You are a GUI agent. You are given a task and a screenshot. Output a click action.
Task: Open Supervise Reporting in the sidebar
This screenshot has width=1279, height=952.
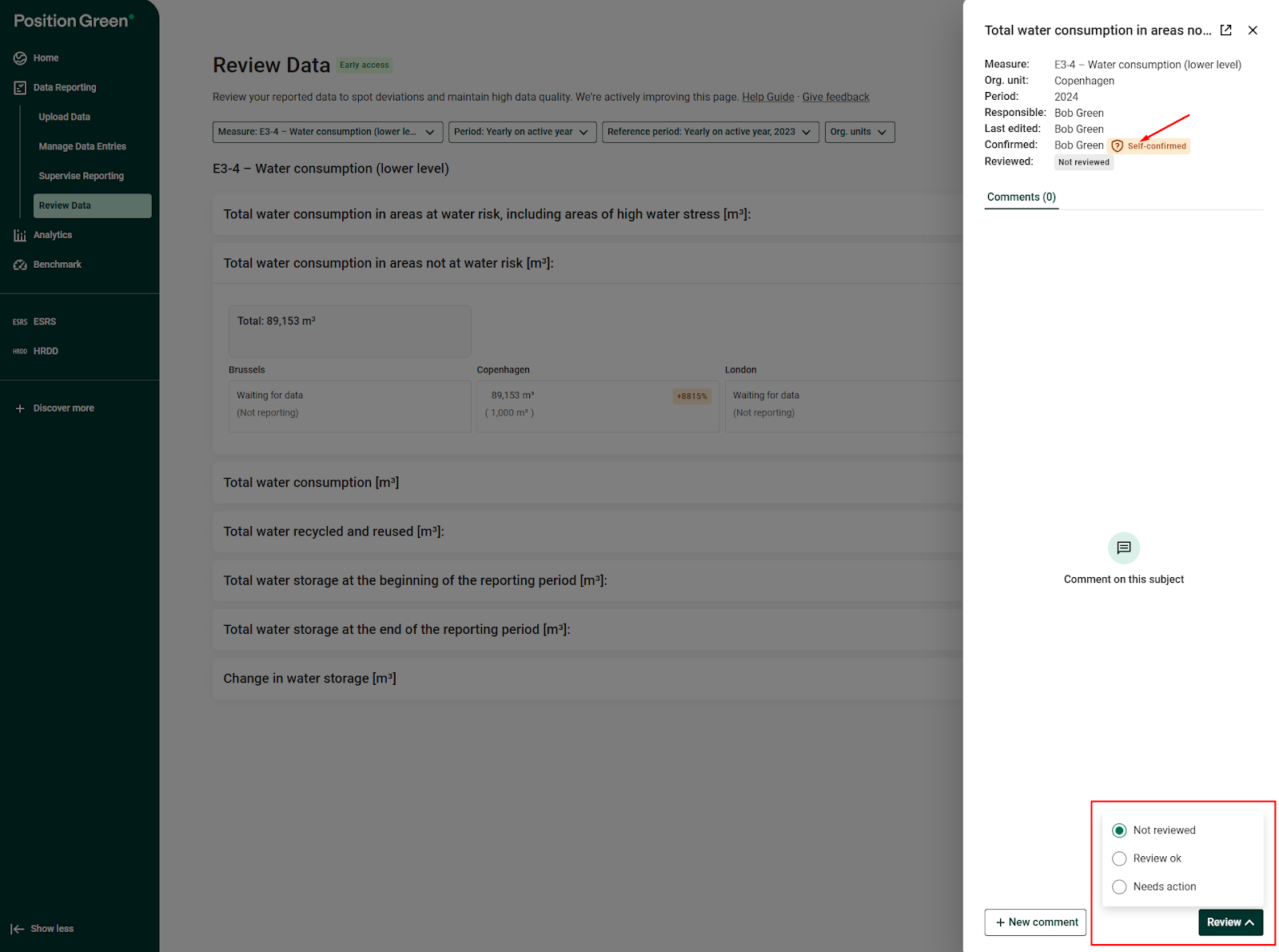81,177
